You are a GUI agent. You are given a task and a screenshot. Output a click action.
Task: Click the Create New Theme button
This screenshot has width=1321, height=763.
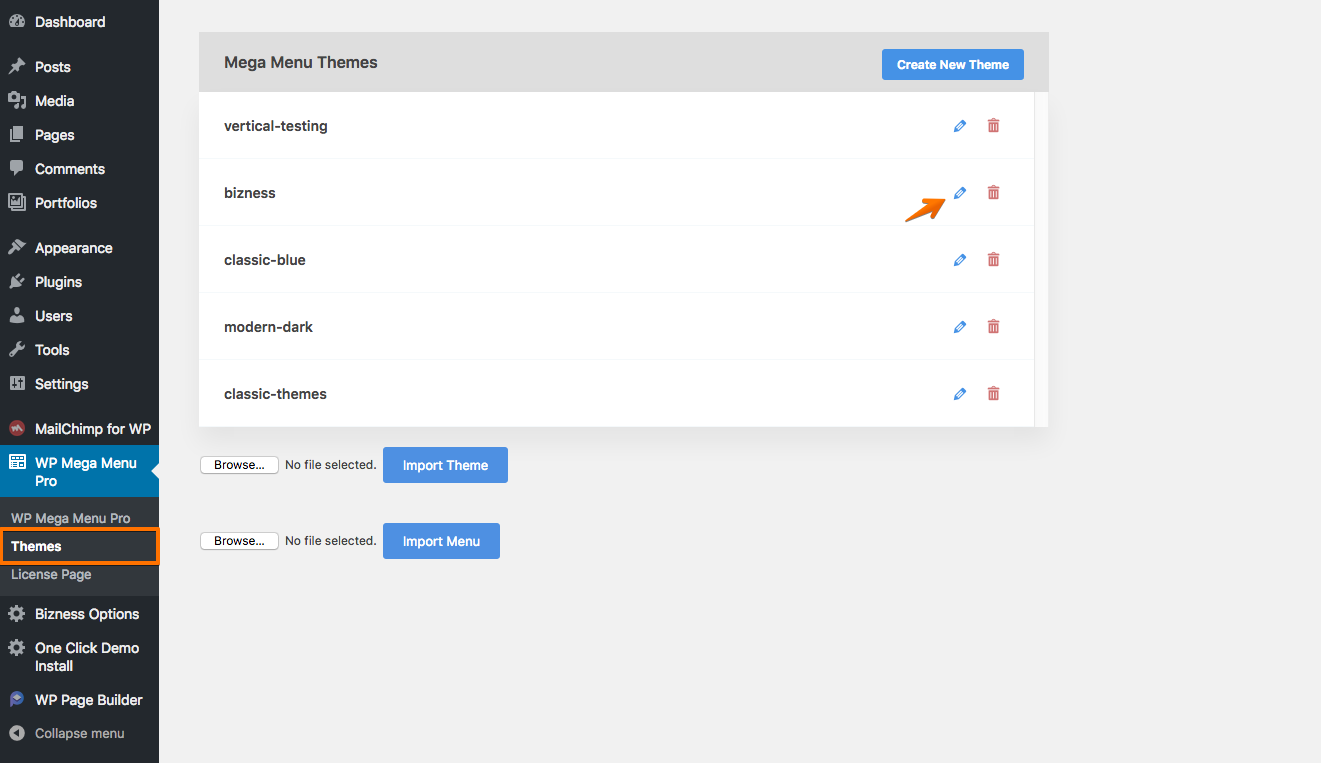pyautogui.click(x=952, y=64)
